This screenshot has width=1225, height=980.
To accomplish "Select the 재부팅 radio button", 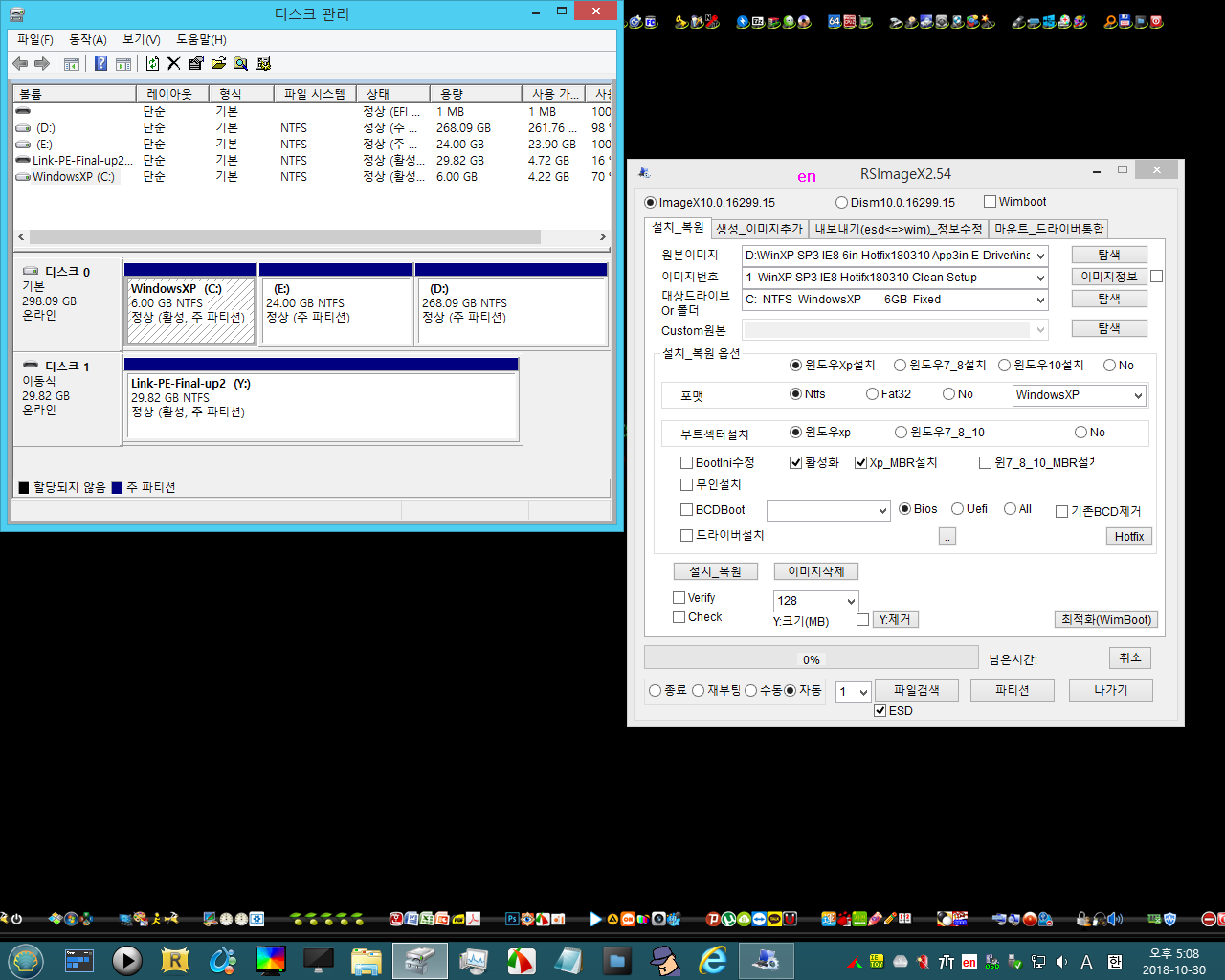I will coord(698,690).
